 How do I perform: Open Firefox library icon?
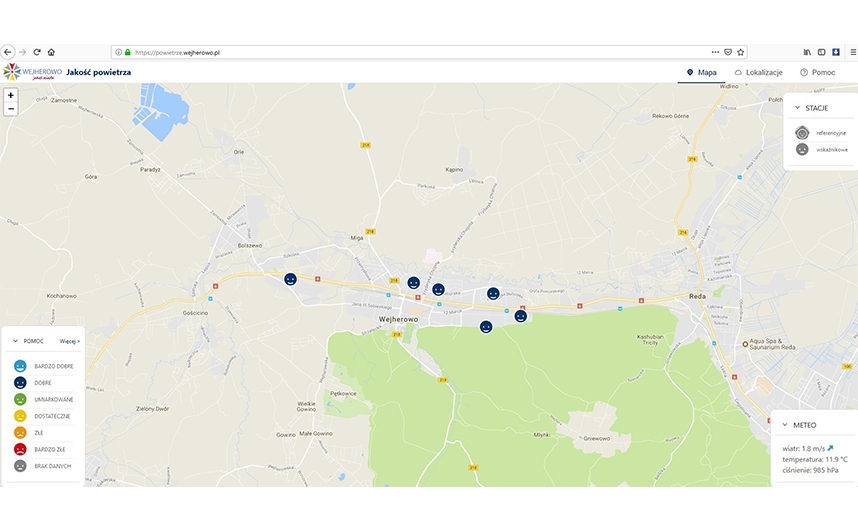pos(807,52)
